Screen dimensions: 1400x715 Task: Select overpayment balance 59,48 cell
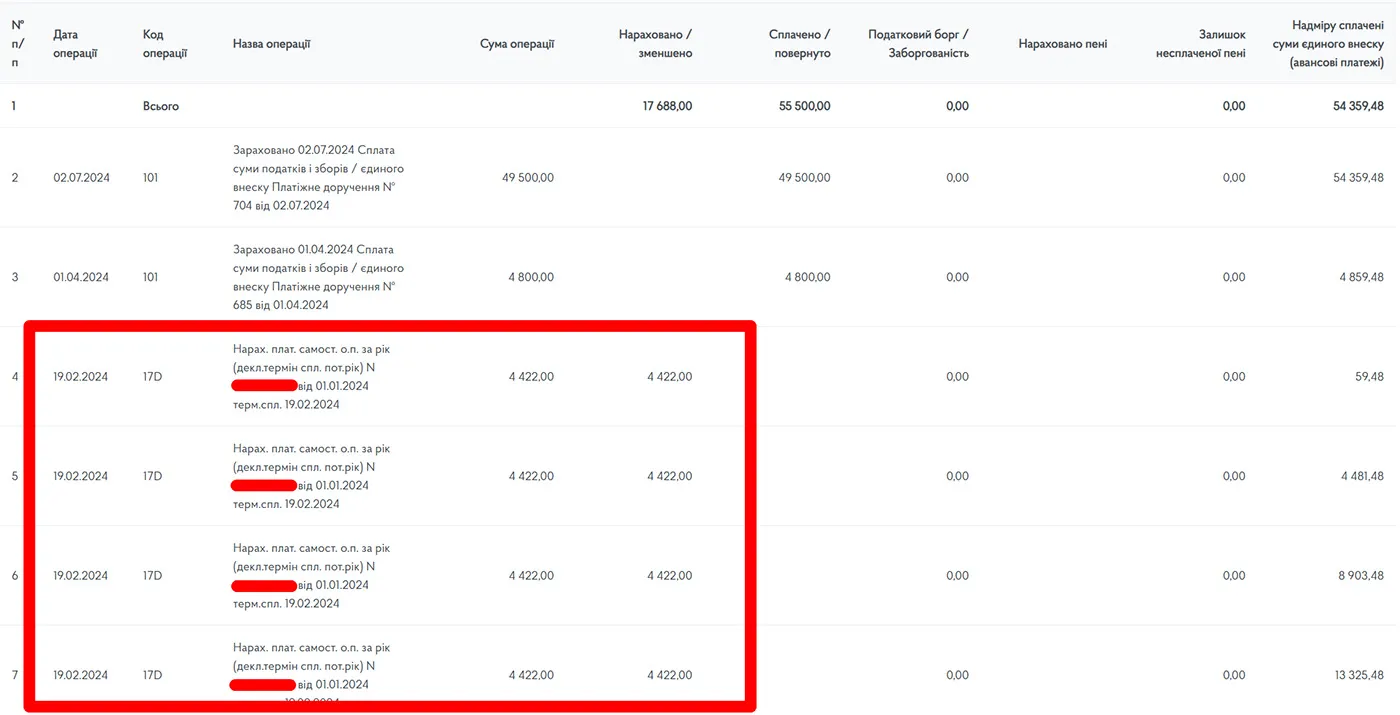1364,377
